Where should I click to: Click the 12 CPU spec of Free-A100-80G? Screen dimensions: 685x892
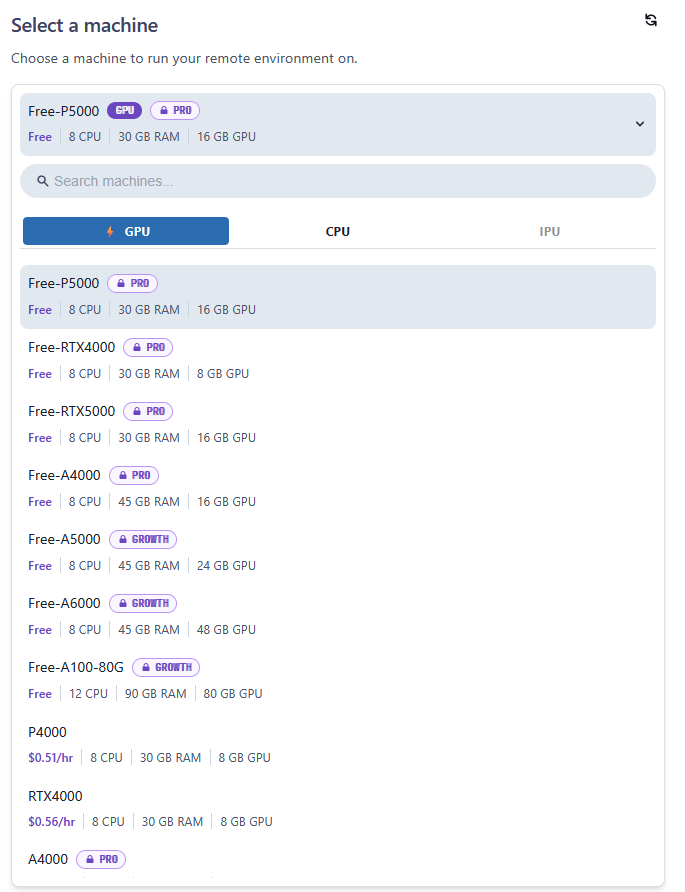pyautogui.click(x=88, y=694)
